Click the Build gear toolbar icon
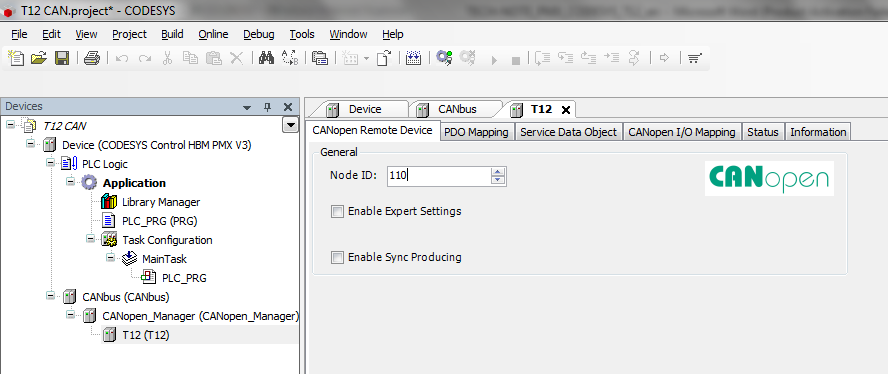Screen dimensions: 888x374 [444, 58]
